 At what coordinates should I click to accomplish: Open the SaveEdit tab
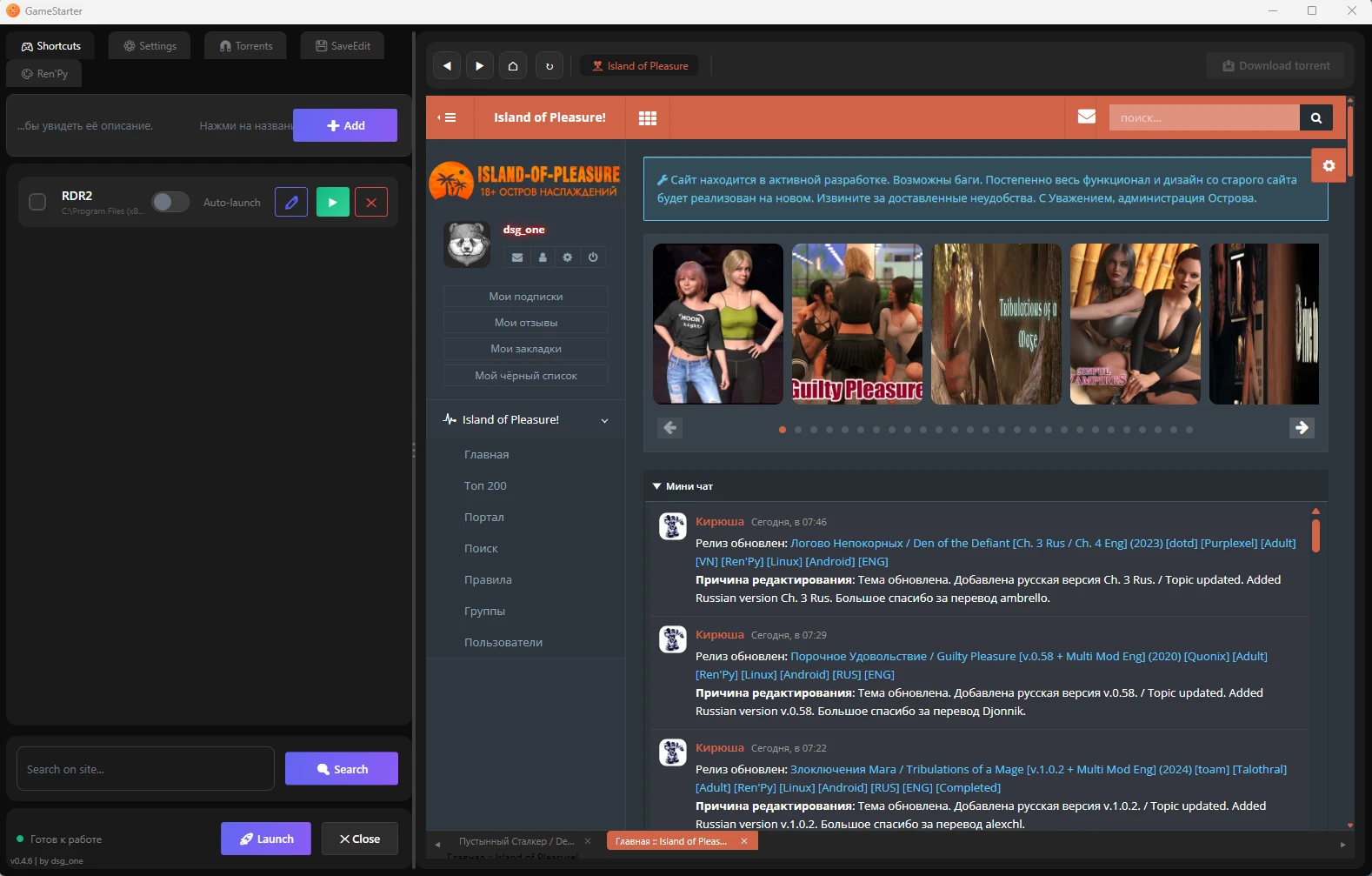(x=343, y=46)
